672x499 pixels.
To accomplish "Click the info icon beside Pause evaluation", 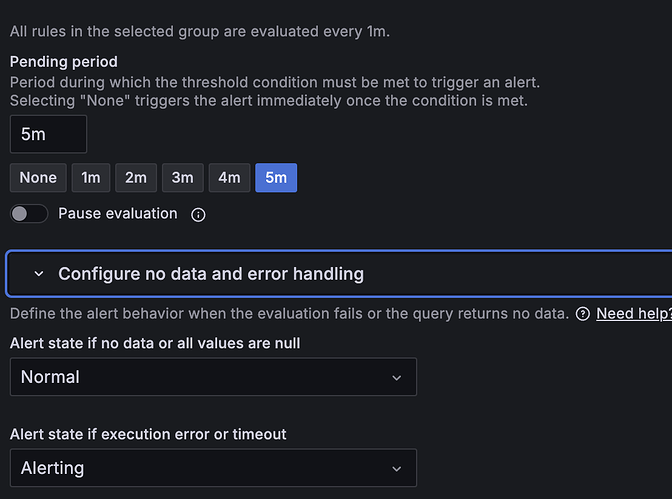I will pos(198,214).
